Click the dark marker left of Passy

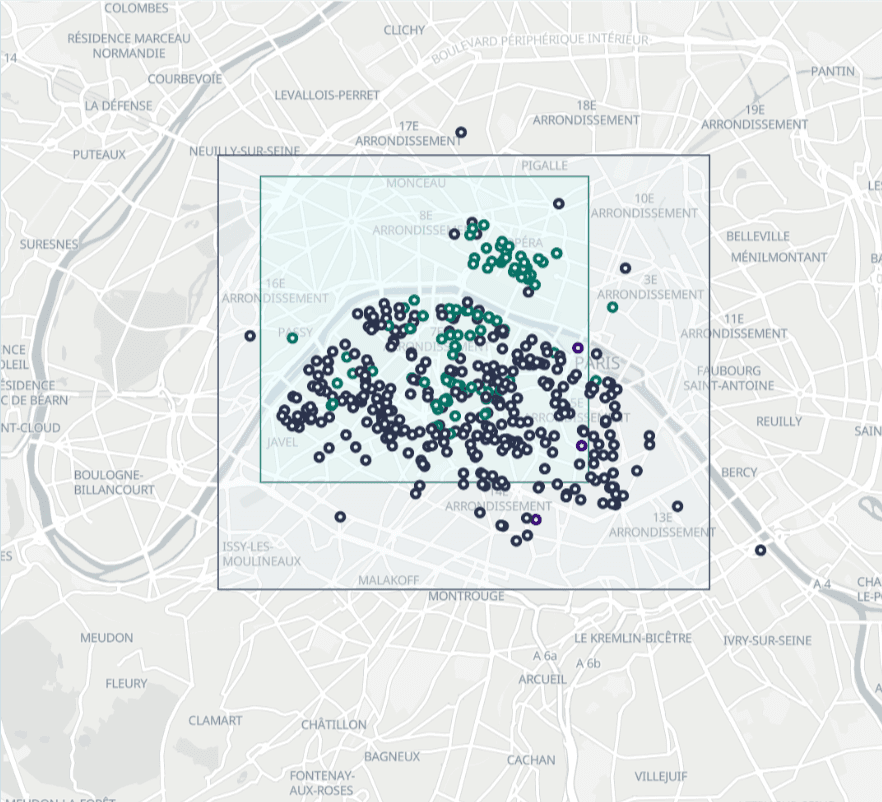[250, 336]
